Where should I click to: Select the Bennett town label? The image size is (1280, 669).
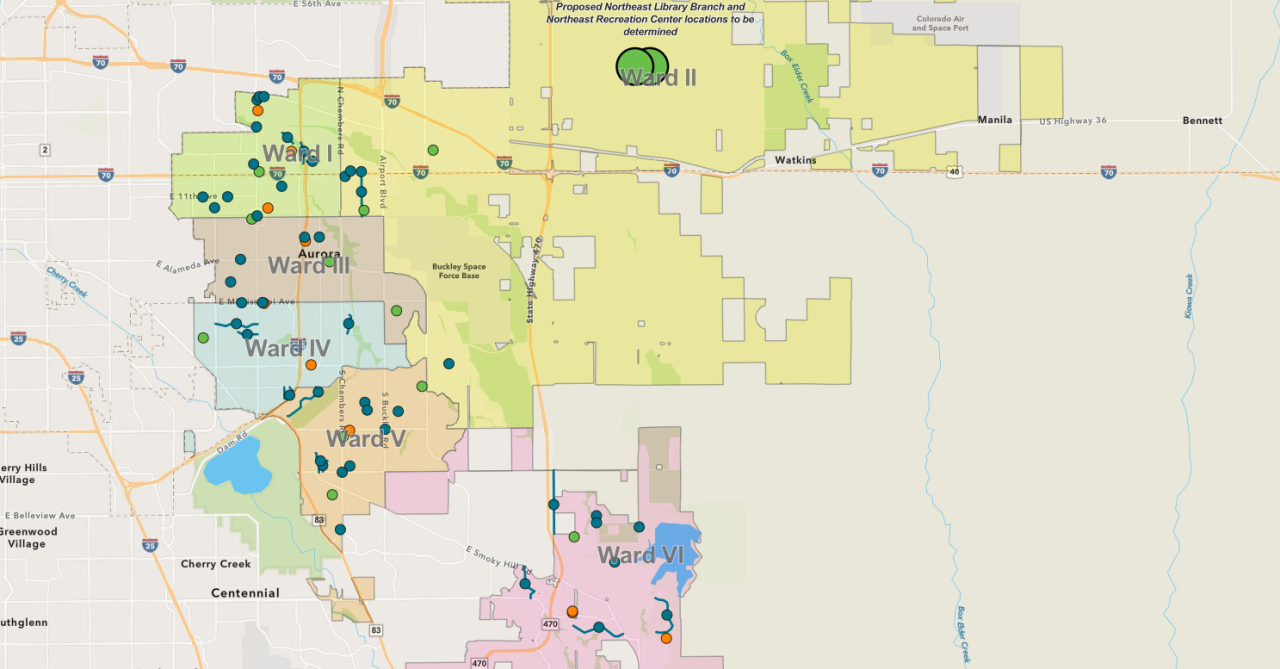click(x=1202, y=120)
